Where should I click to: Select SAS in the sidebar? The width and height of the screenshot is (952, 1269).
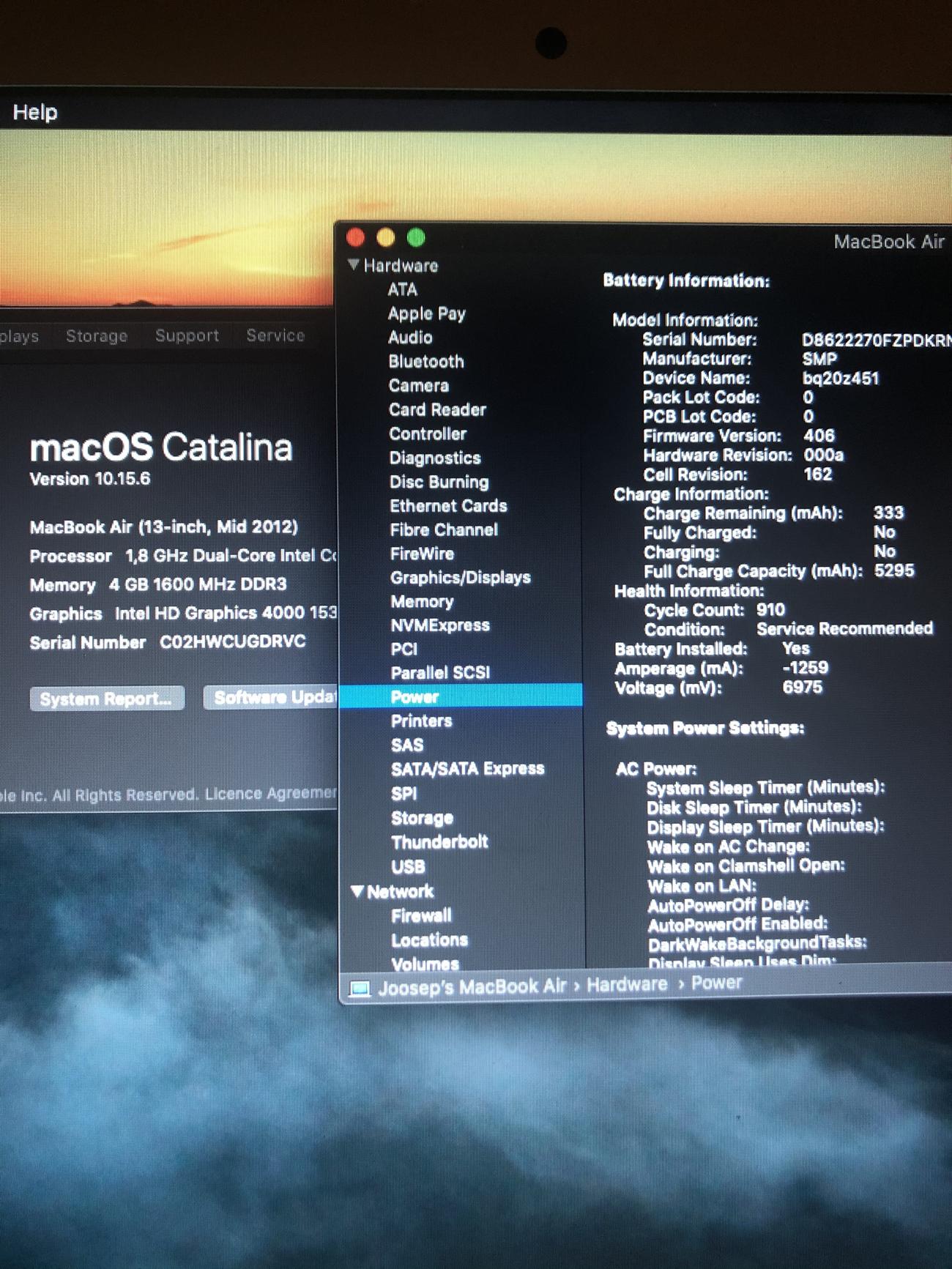(x=407, y=745)
